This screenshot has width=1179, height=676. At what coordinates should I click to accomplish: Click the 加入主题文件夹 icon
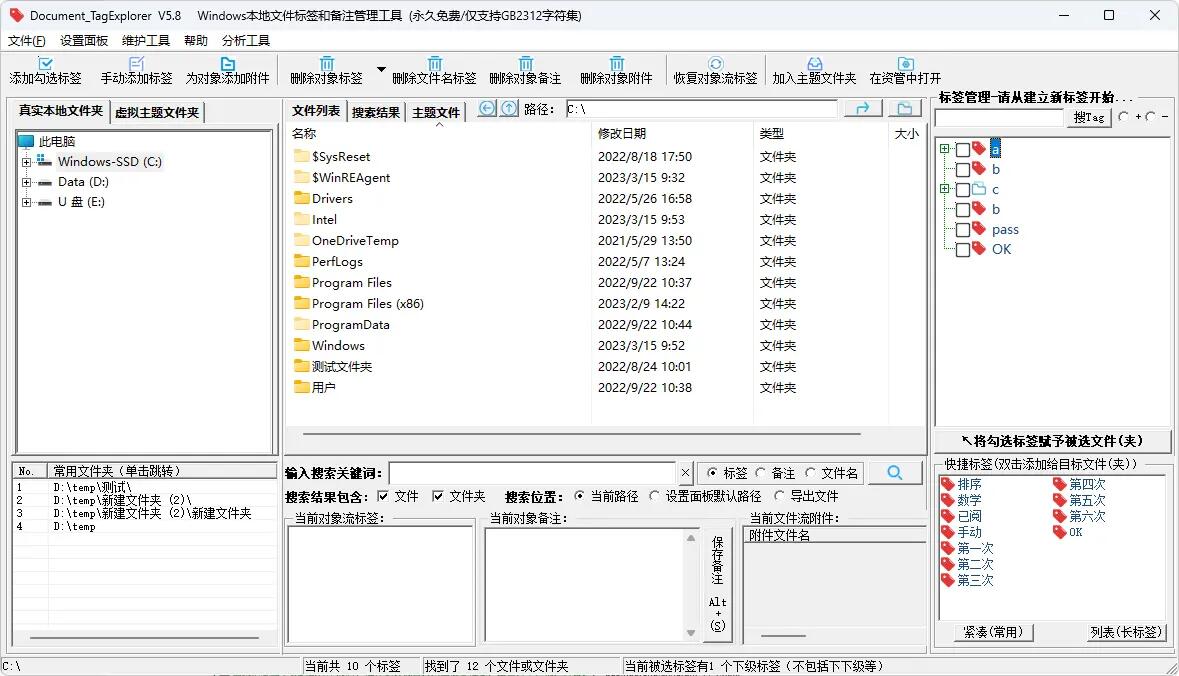tap(814, 64)
